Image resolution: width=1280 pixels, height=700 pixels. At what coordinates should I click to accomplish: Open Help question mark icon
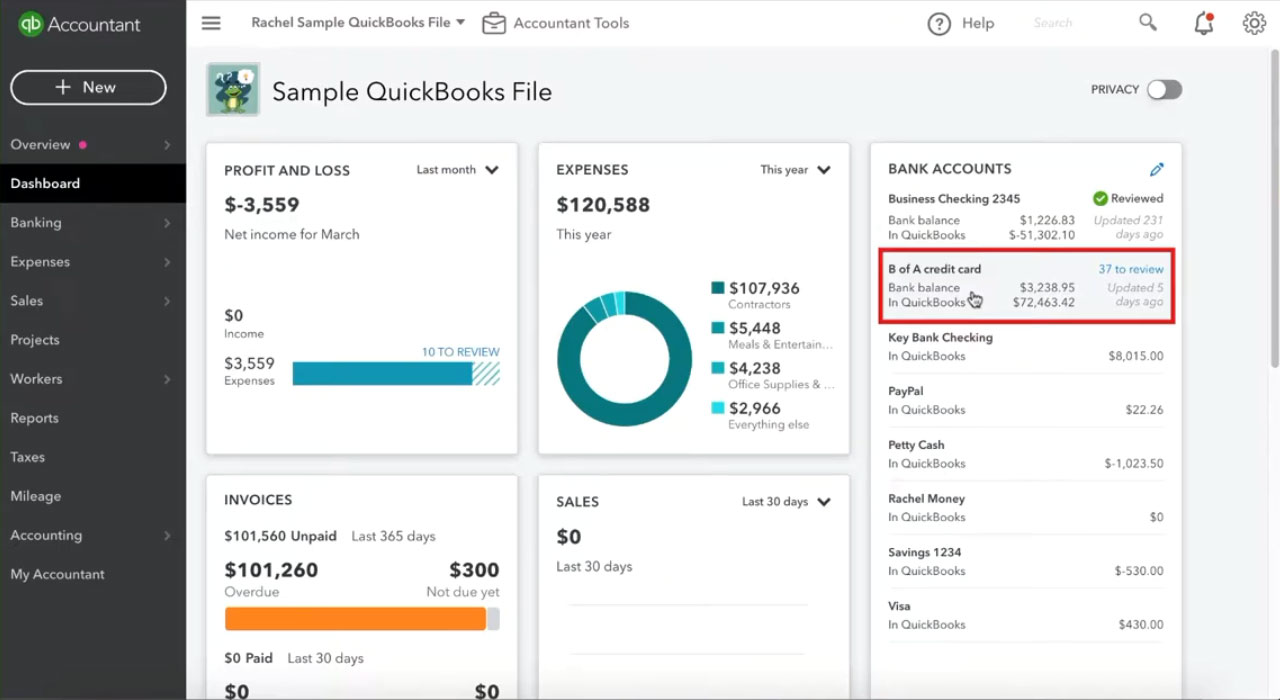tap(939, 23)
